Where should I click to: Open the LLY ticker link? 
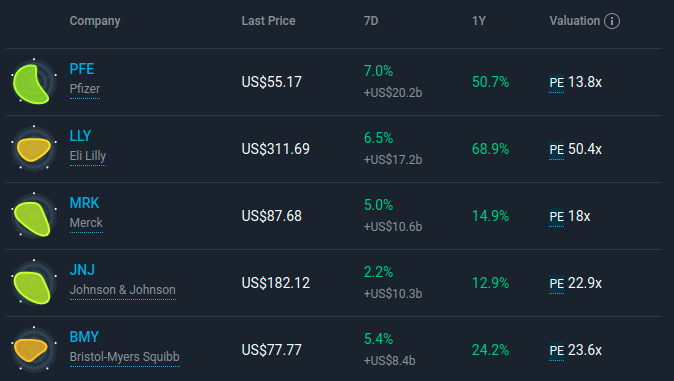tap(80, 136)
